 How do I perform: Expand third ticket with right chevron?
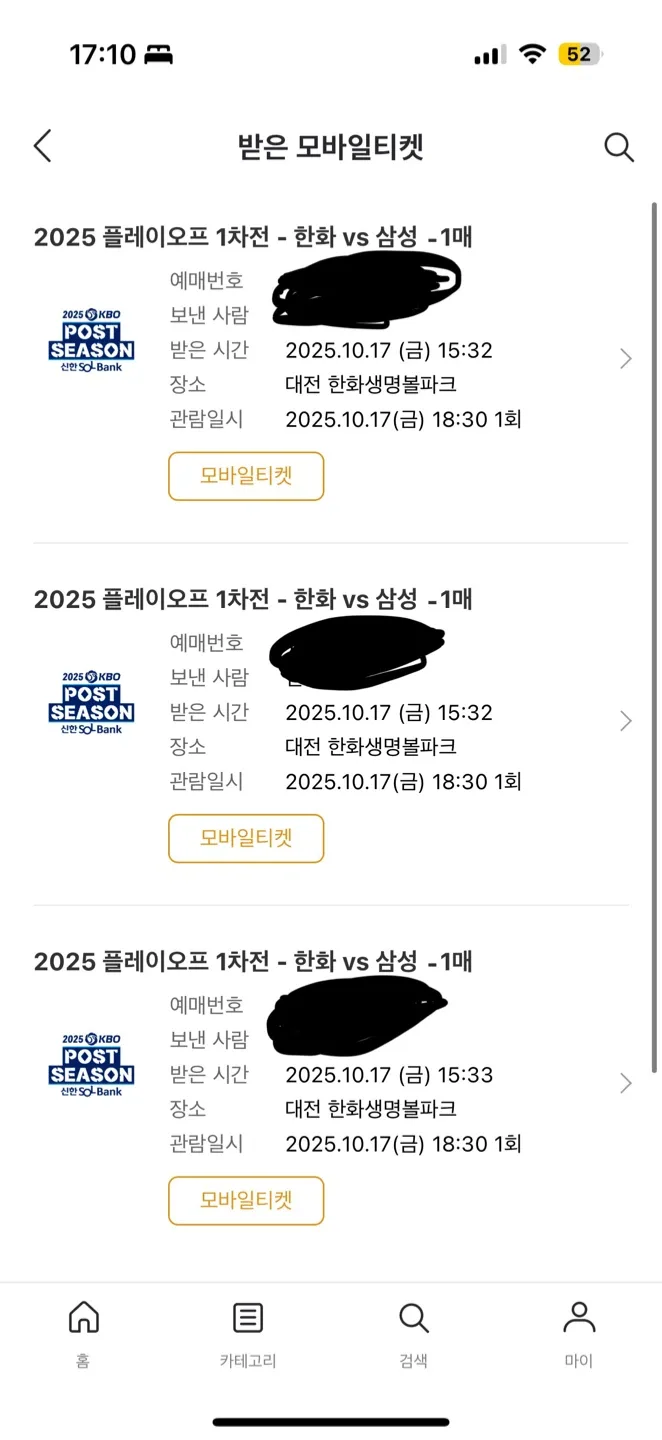tap(626, 1083)
